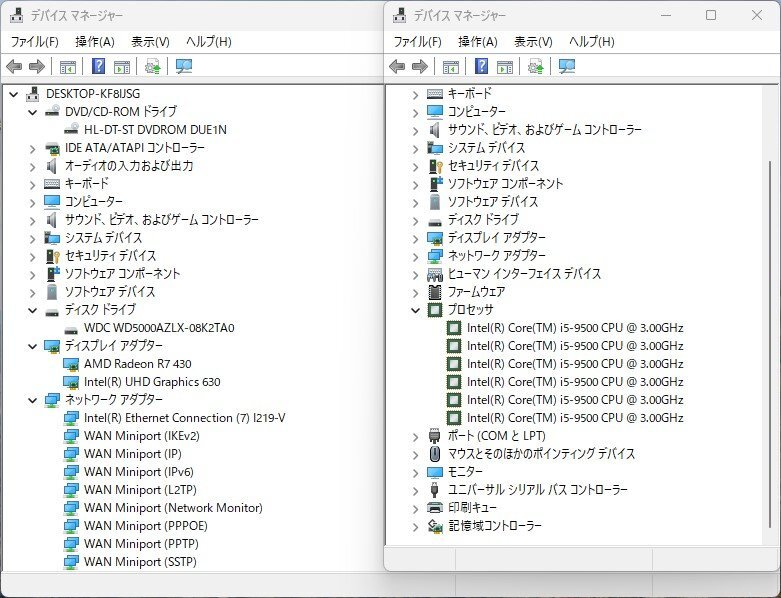This screenshot has width=781, height=598.
Task: Click Forward arrow in left window toolbar
Action: (37, 66)
